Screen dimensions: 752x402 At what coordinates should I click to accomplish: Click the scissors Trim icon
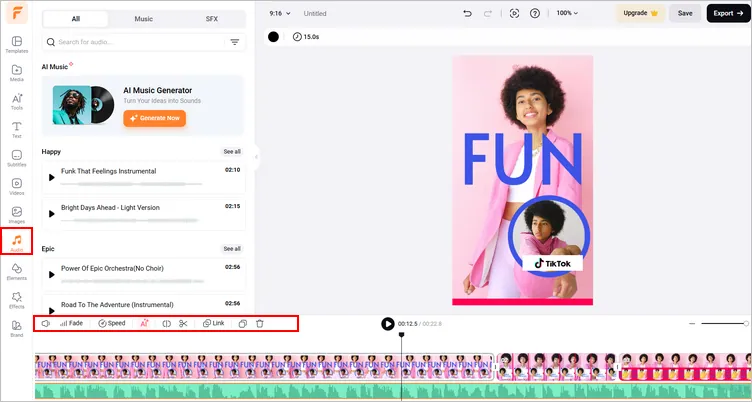pyautogui.click(x=183, y=323)
